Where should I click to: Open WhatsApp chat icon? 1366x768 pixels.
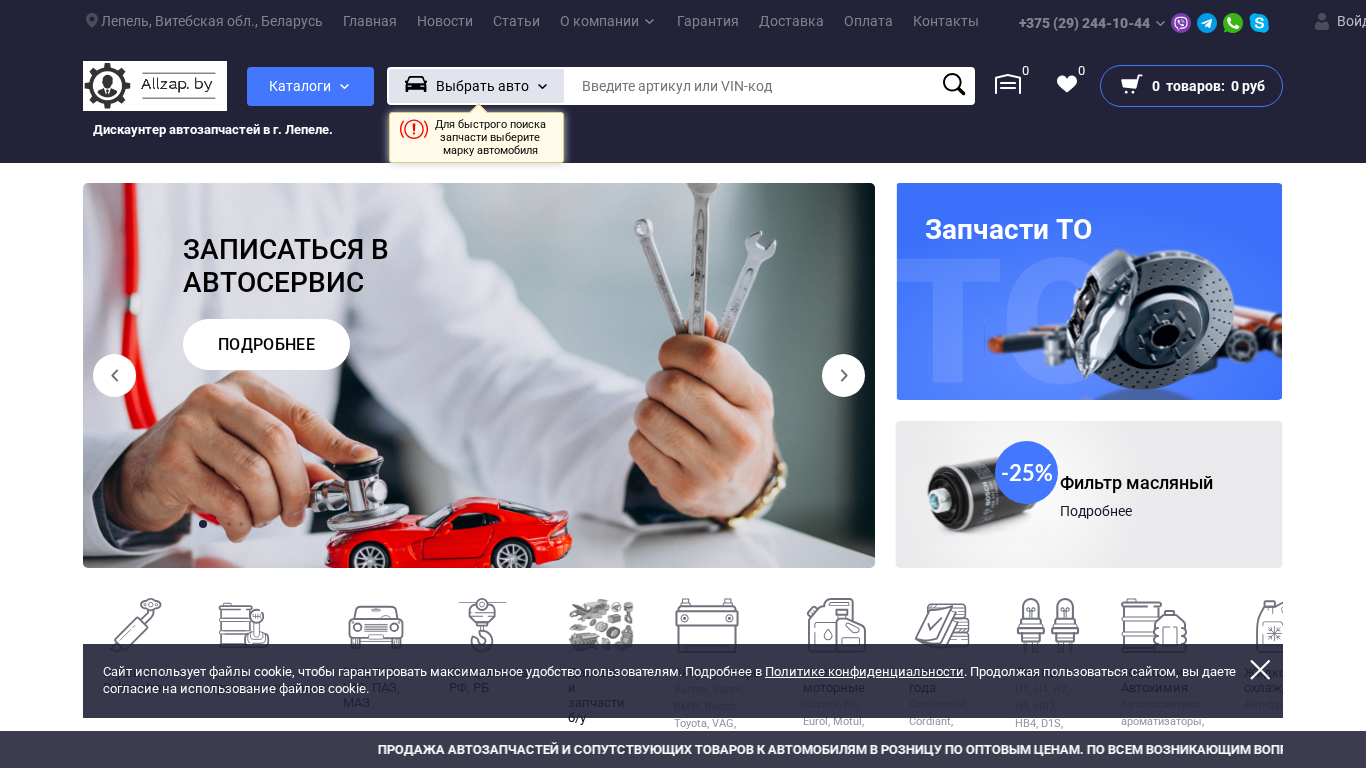click(1233, 23)
